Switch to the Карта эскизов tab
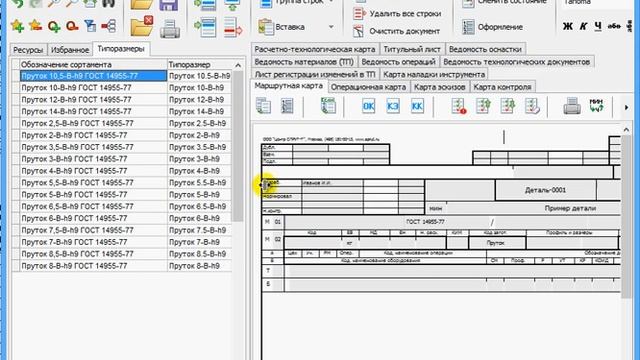 coord(440,87)
